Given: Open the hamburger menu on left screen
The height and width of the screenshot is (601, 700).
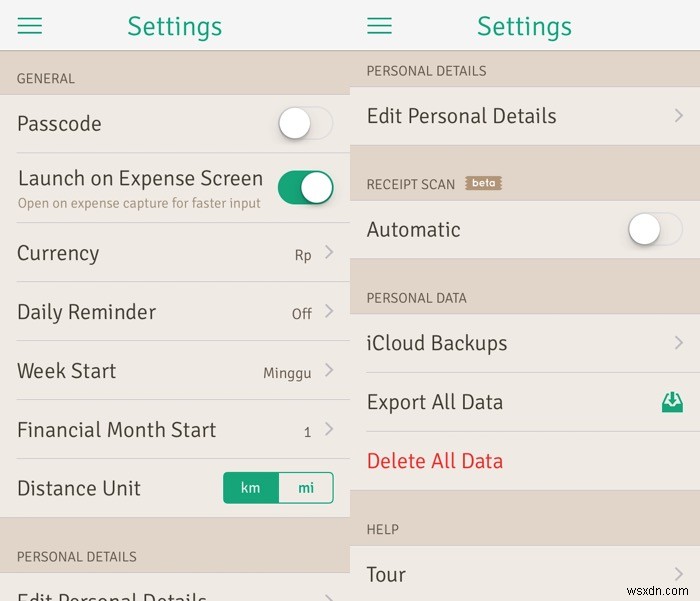Looking at the screenshot, I should 30,27.
